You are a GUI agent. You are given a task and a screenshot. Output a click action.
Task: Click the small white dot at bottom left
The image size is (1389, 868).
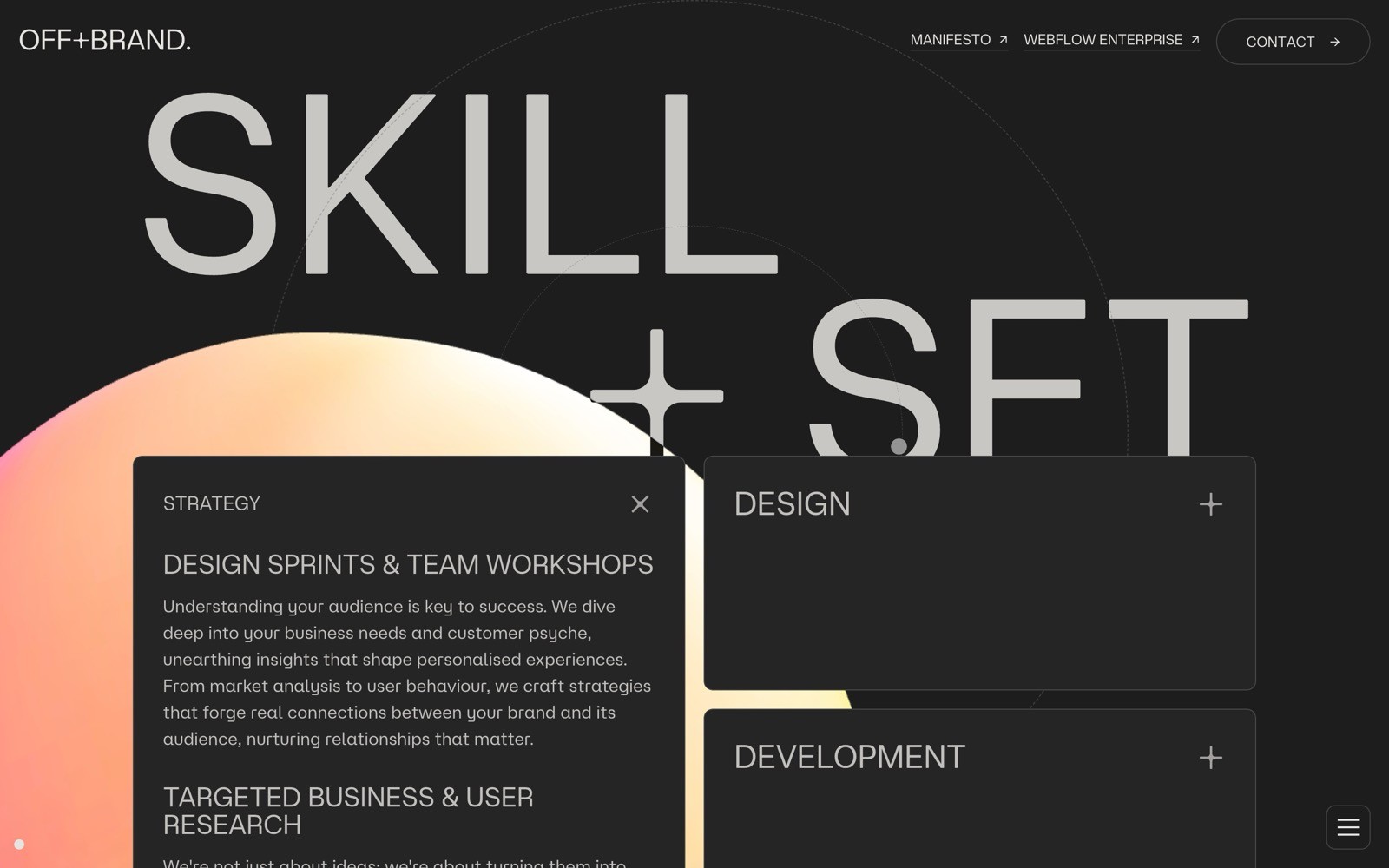click(19, 844)
